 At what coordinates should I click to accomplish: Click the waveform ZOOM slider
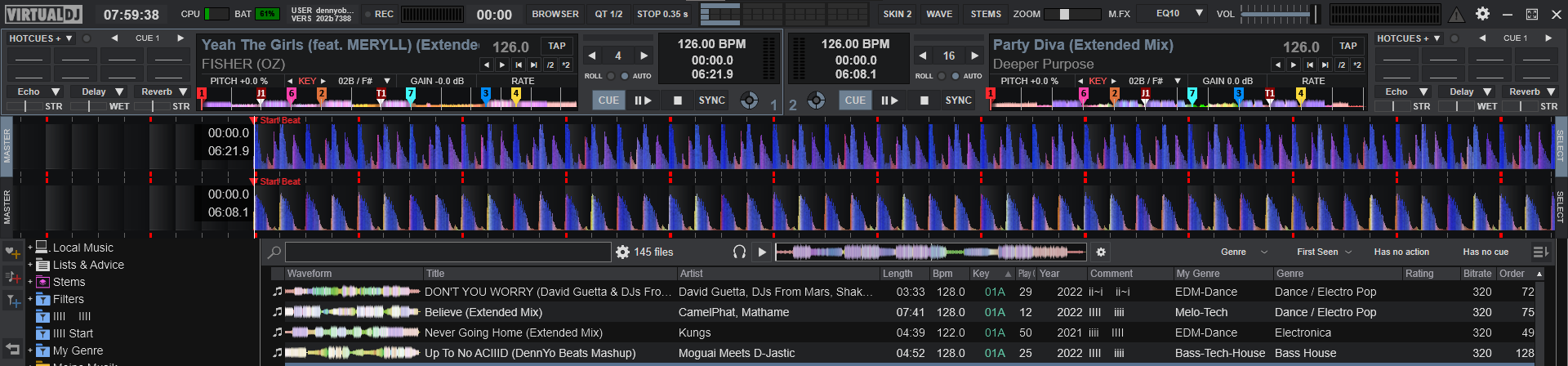[x=1073, y=14]
